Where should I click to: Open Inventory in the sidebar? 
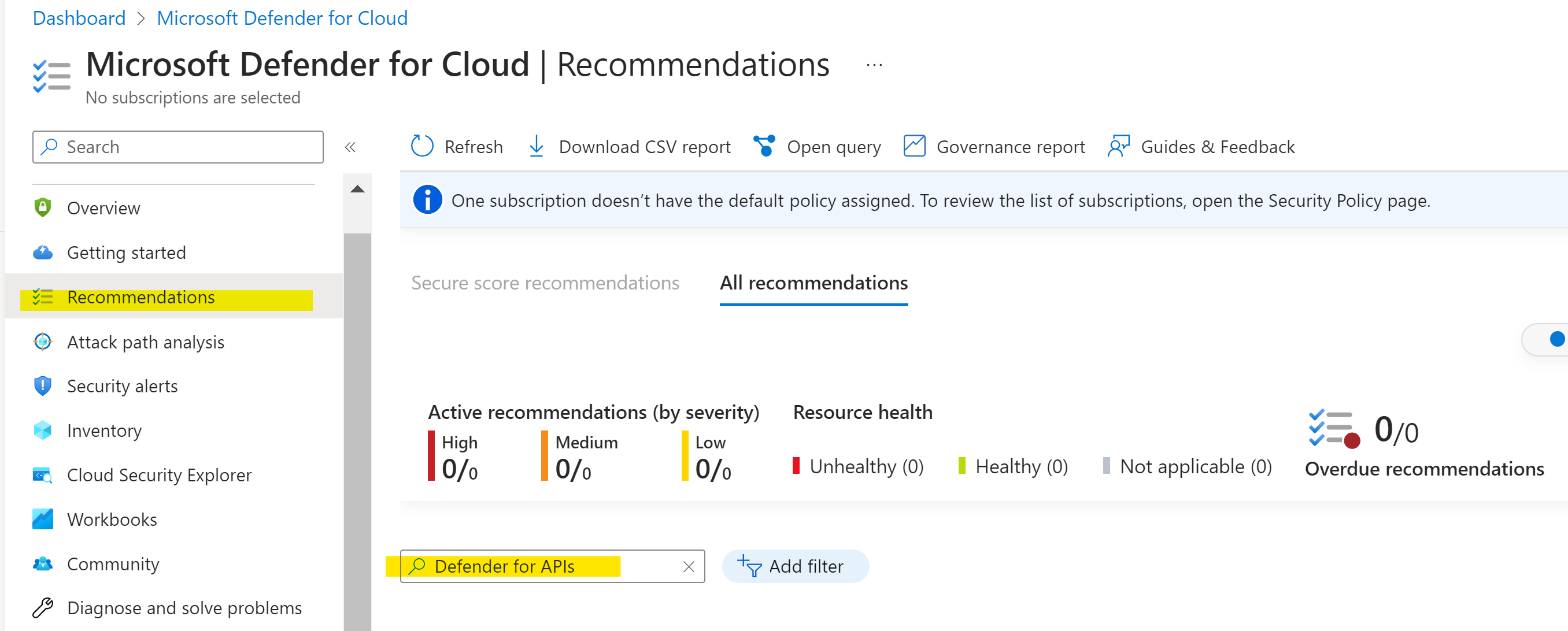pos(104,431)
